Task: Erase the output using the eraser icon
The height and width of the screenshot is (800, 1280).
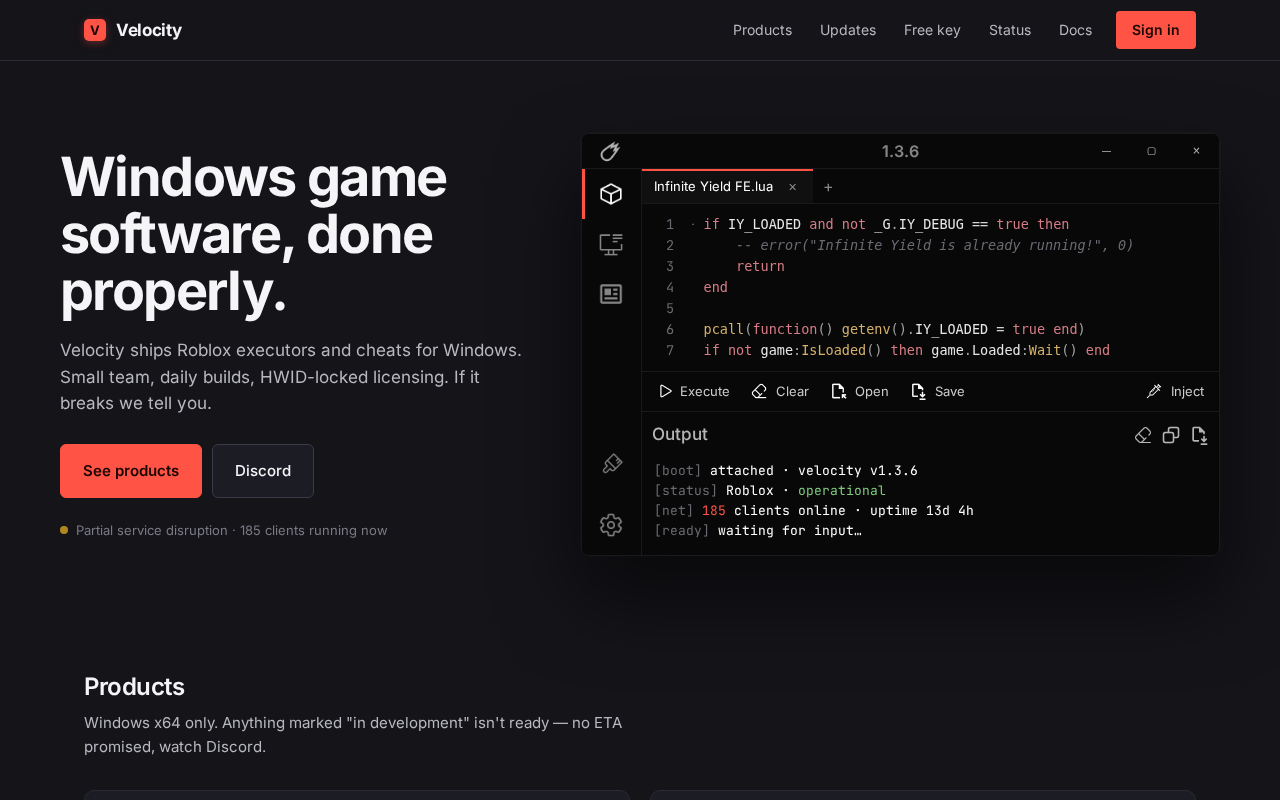Action: [1143, 435]
